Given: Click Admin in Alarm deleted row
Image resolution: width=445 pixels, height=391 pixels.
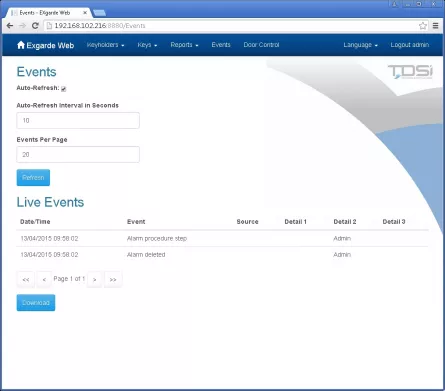Looking at the screenshot, I should 342,255.
